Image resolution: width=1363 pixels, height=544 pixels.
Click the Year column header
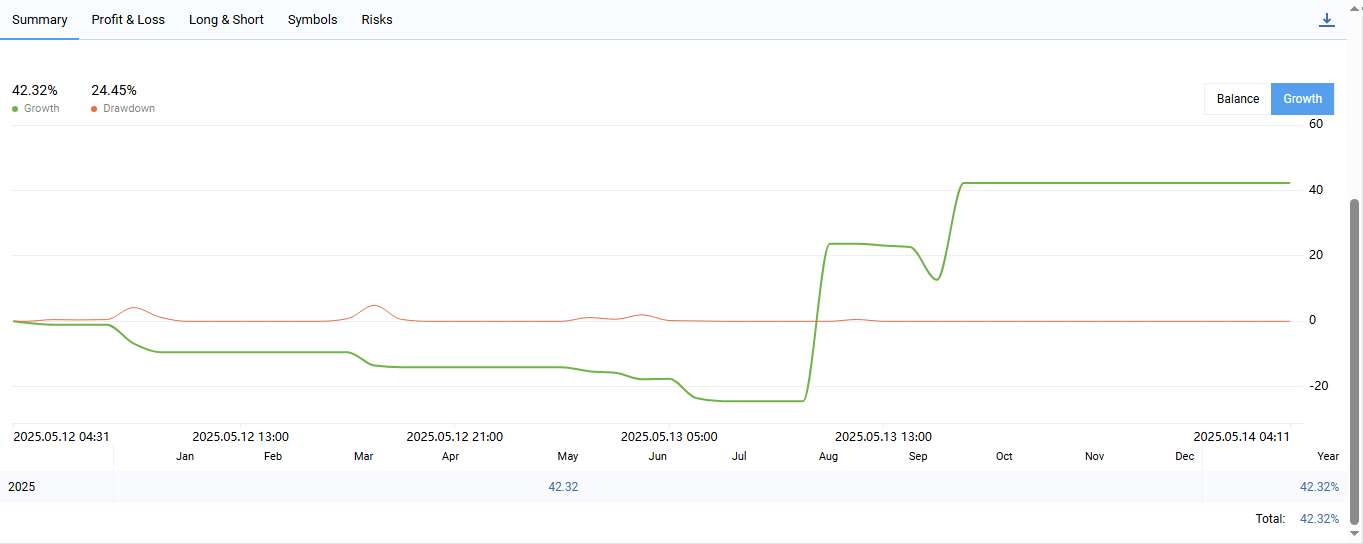click(x=1329, y=456)
